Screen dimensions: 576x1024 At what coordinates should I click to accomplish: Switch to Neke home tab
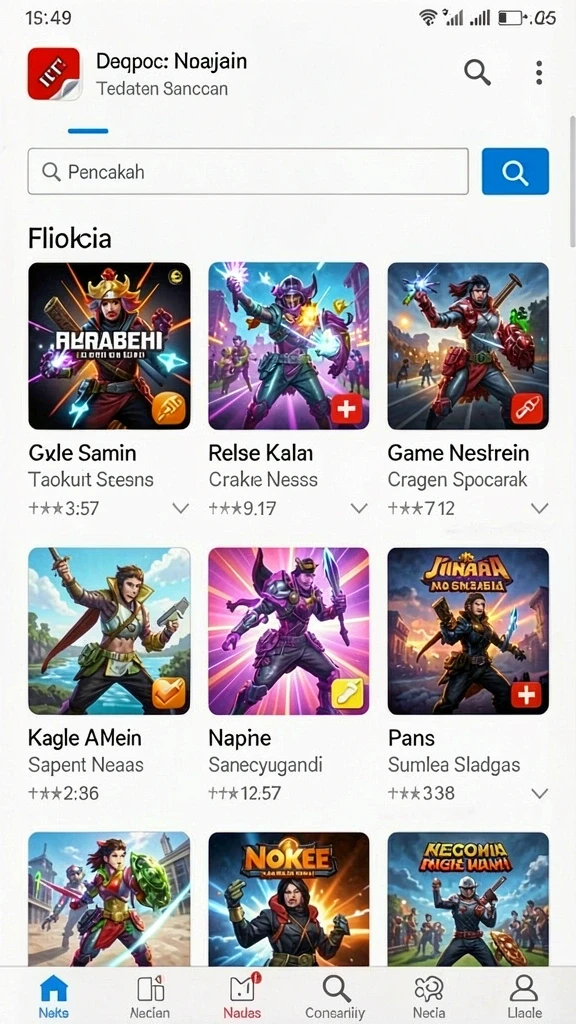(x=54, y=997)
